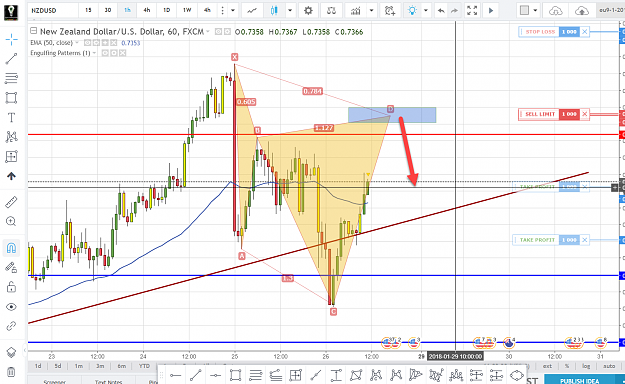The height and width of the screenshot is (384, 625).
Task: Open chart properties gear
Action: click(x=308, y=11)
